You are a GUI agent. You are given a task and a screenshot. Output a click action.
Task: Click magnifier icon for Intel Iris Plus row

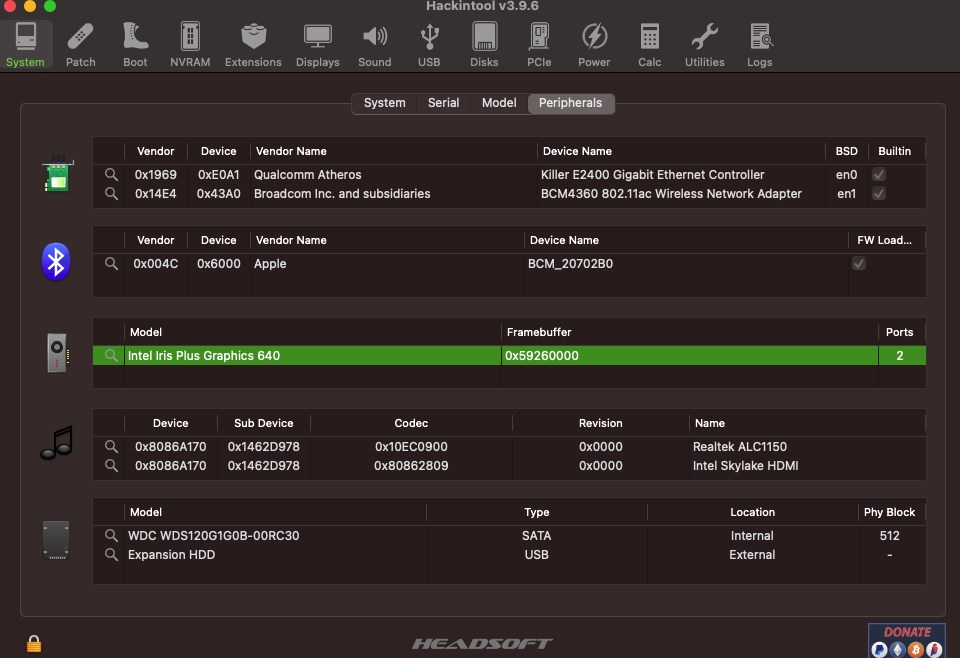111,356
